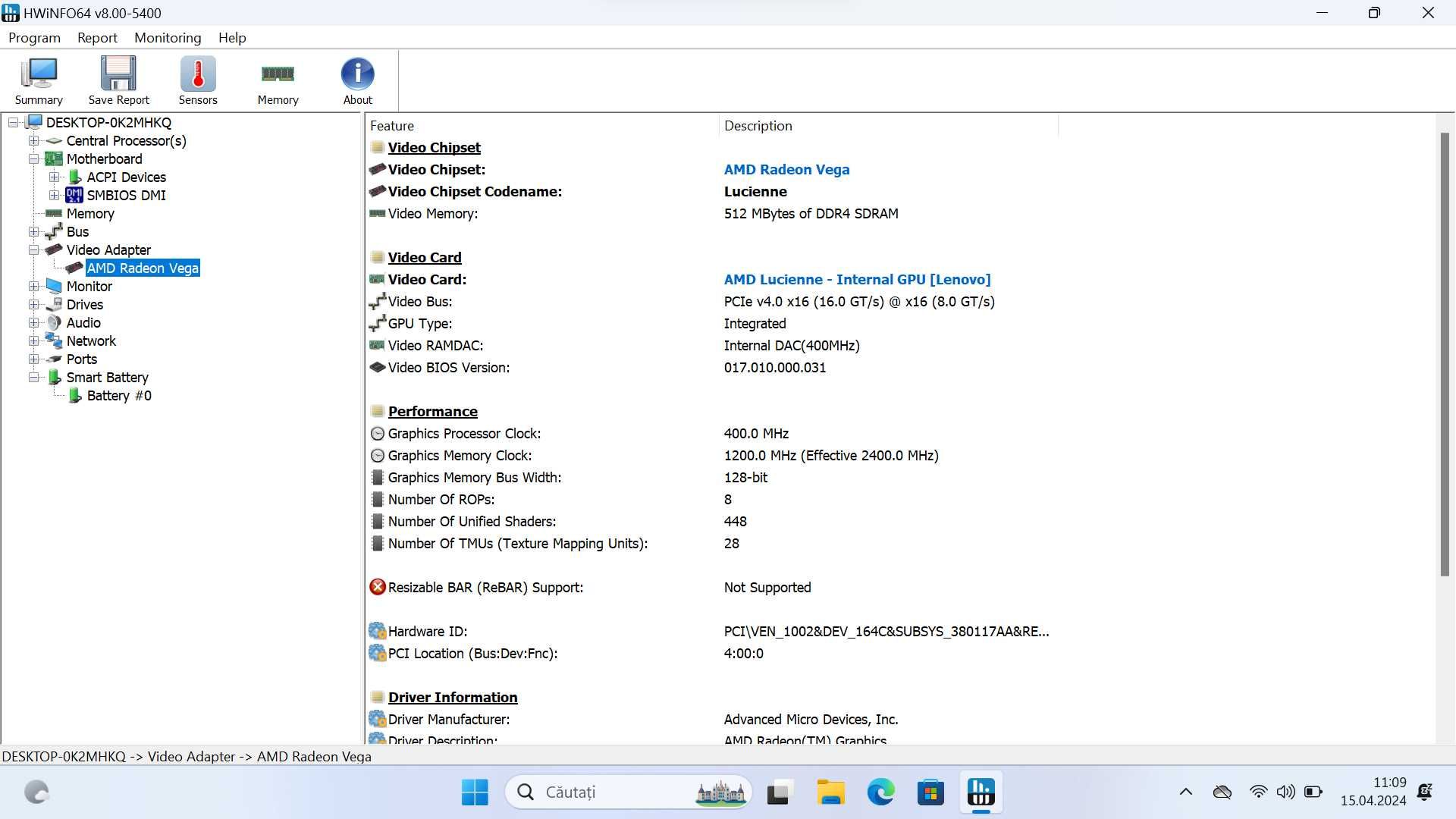Open the Program menu

[x=34, y=38]
